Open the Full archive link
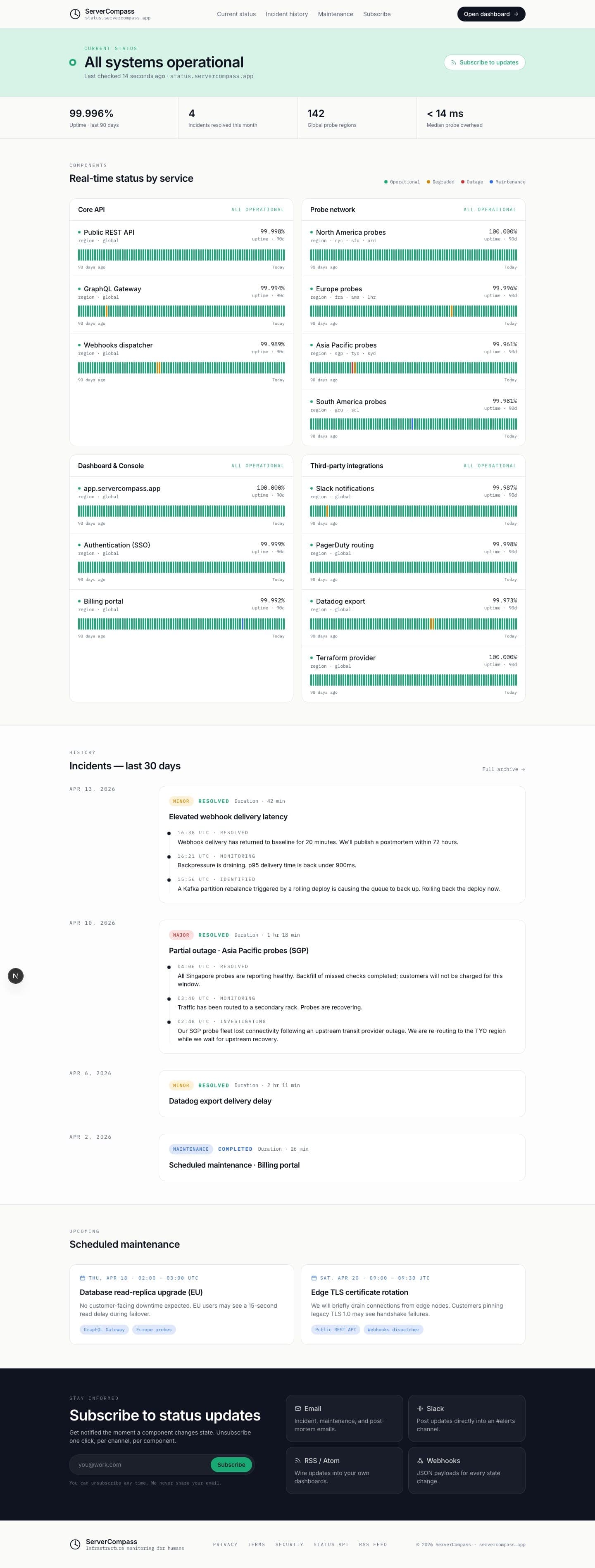Viewport: 595px width, 1568px height. coord(503,769)
